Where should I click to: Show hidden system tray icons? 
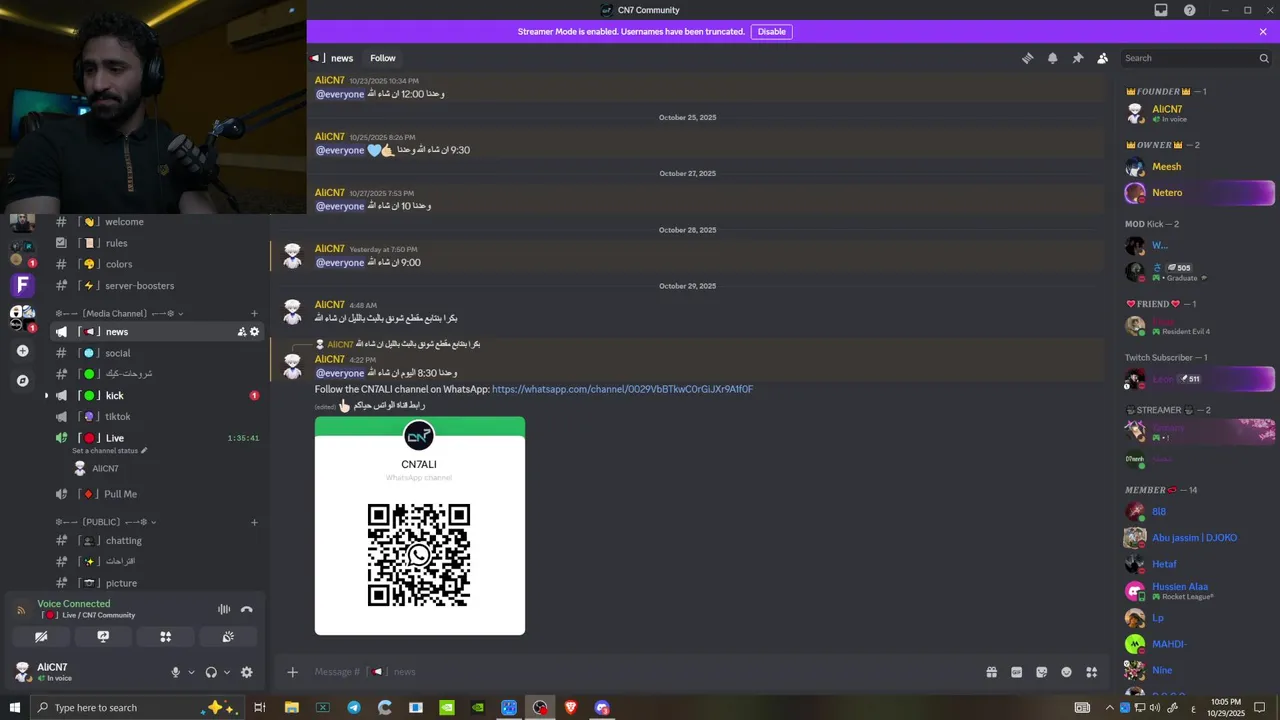click(x=1110, y=707)
